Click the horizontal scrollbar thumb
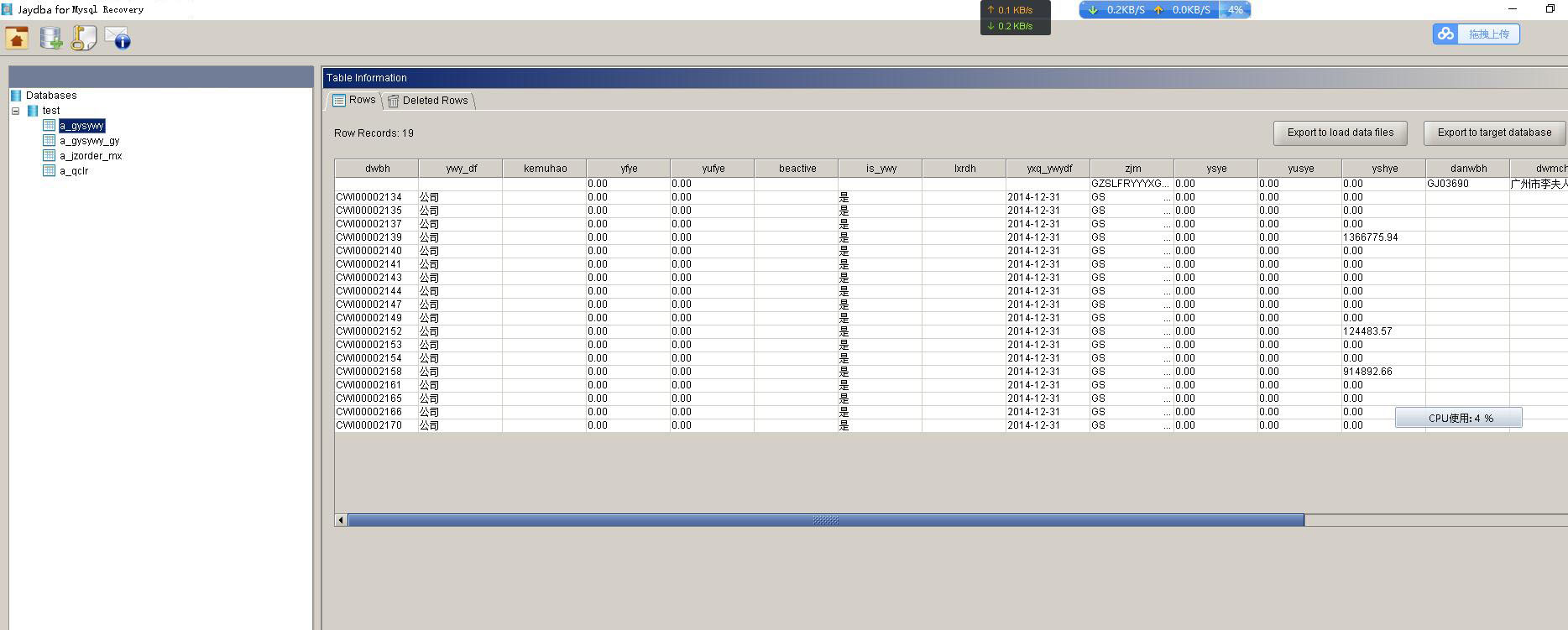The image size is (1568, 630). point(826,520)
